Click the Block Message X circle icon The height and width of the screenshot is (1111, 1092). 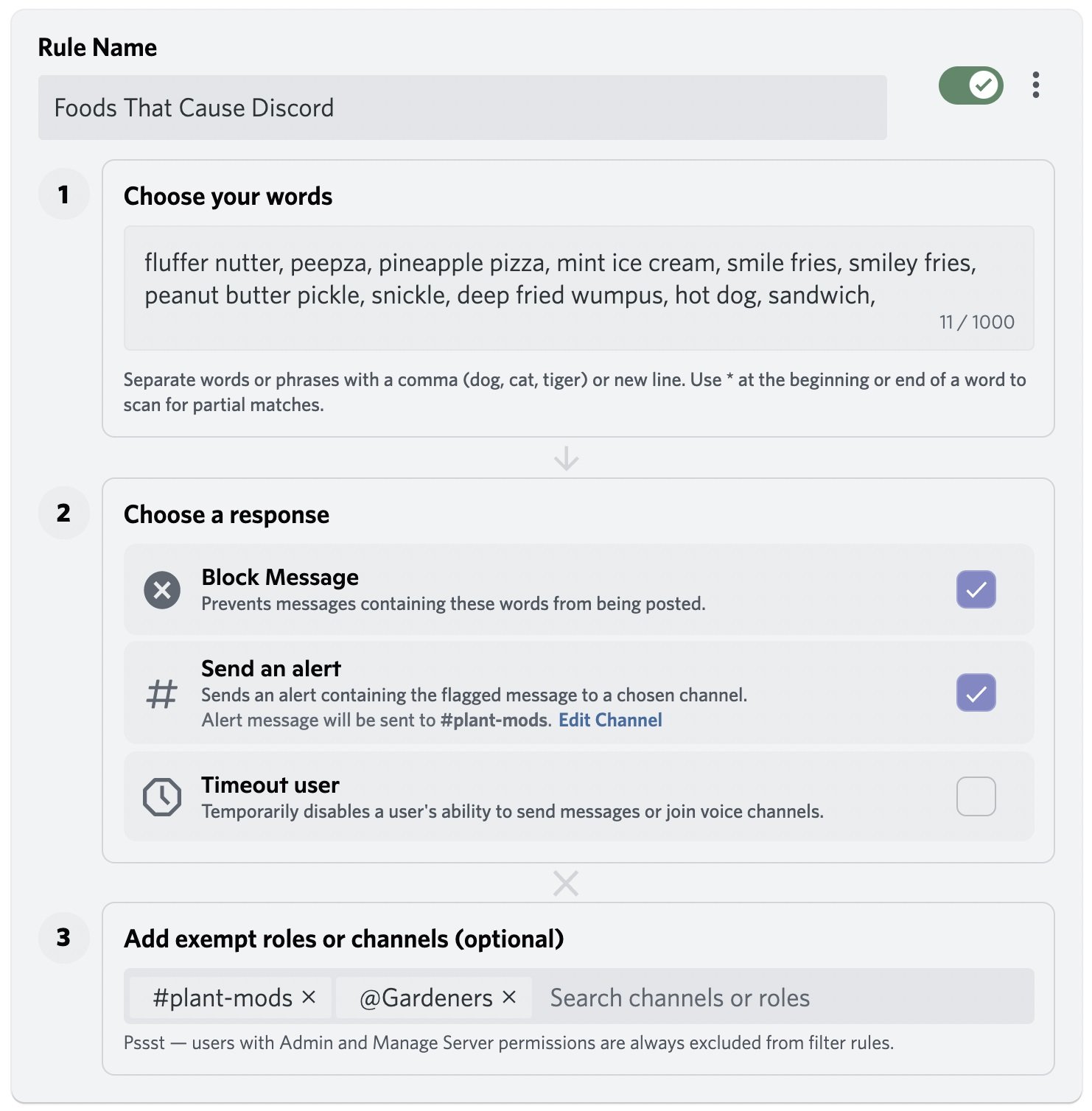click(x=162, y=590)
